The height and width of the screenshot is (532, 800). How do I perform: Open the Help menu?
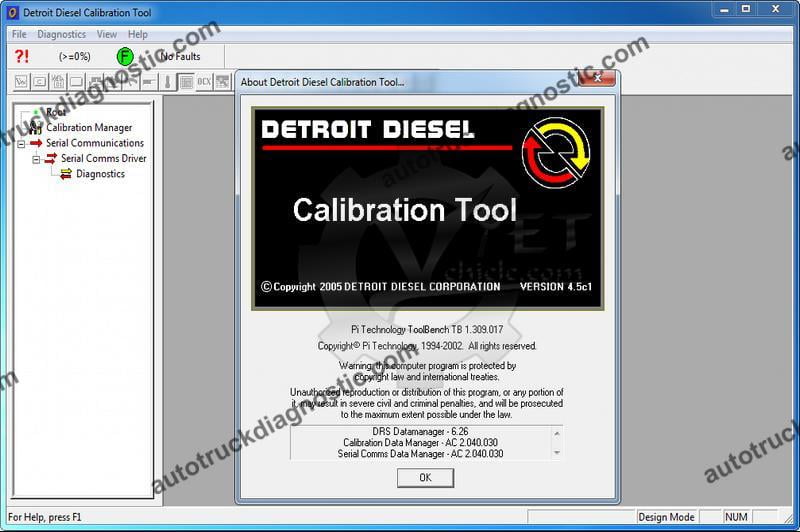[x=138, y=34]
